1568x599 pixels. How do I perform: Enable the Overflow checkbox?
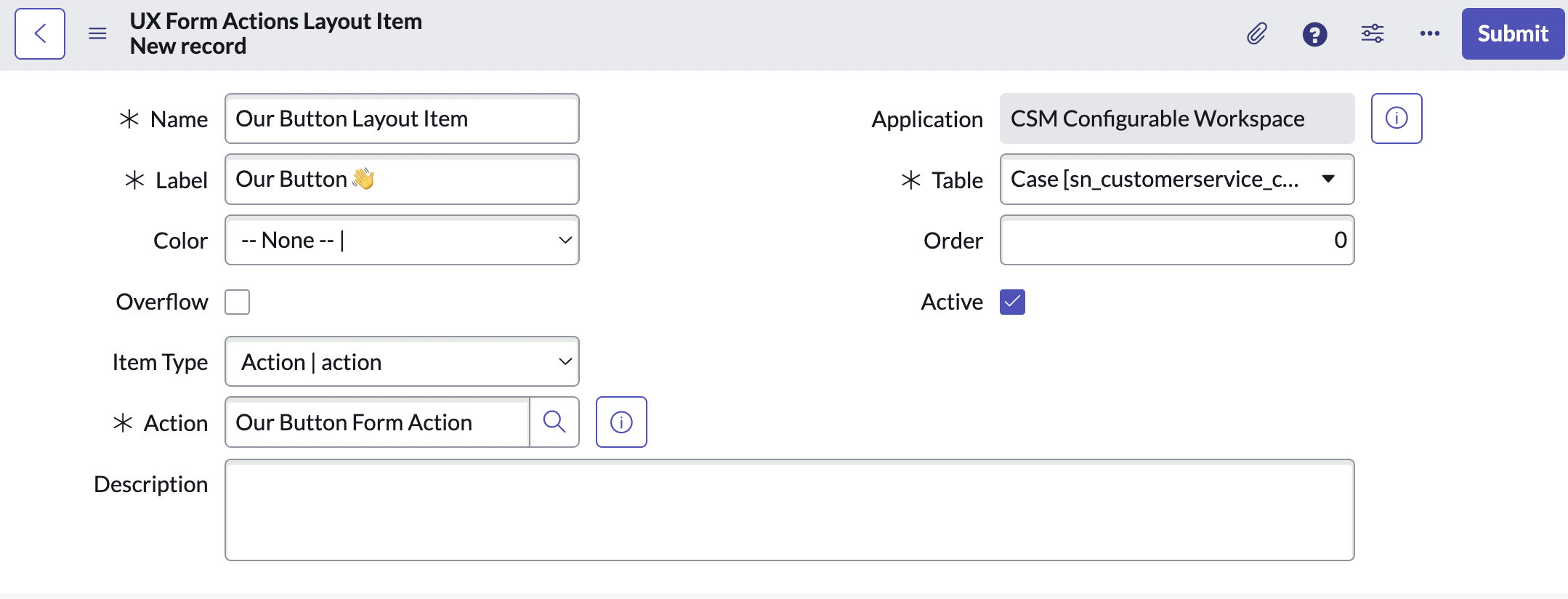click(238, 302)
